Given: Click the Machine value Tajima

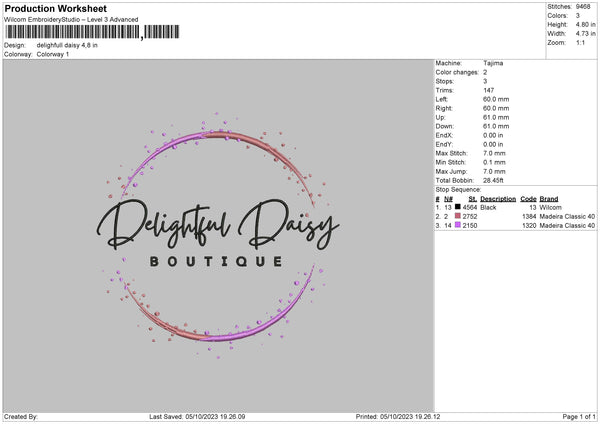Looking at the screenshot, I should pyautogui.click(x=493, y=63).
